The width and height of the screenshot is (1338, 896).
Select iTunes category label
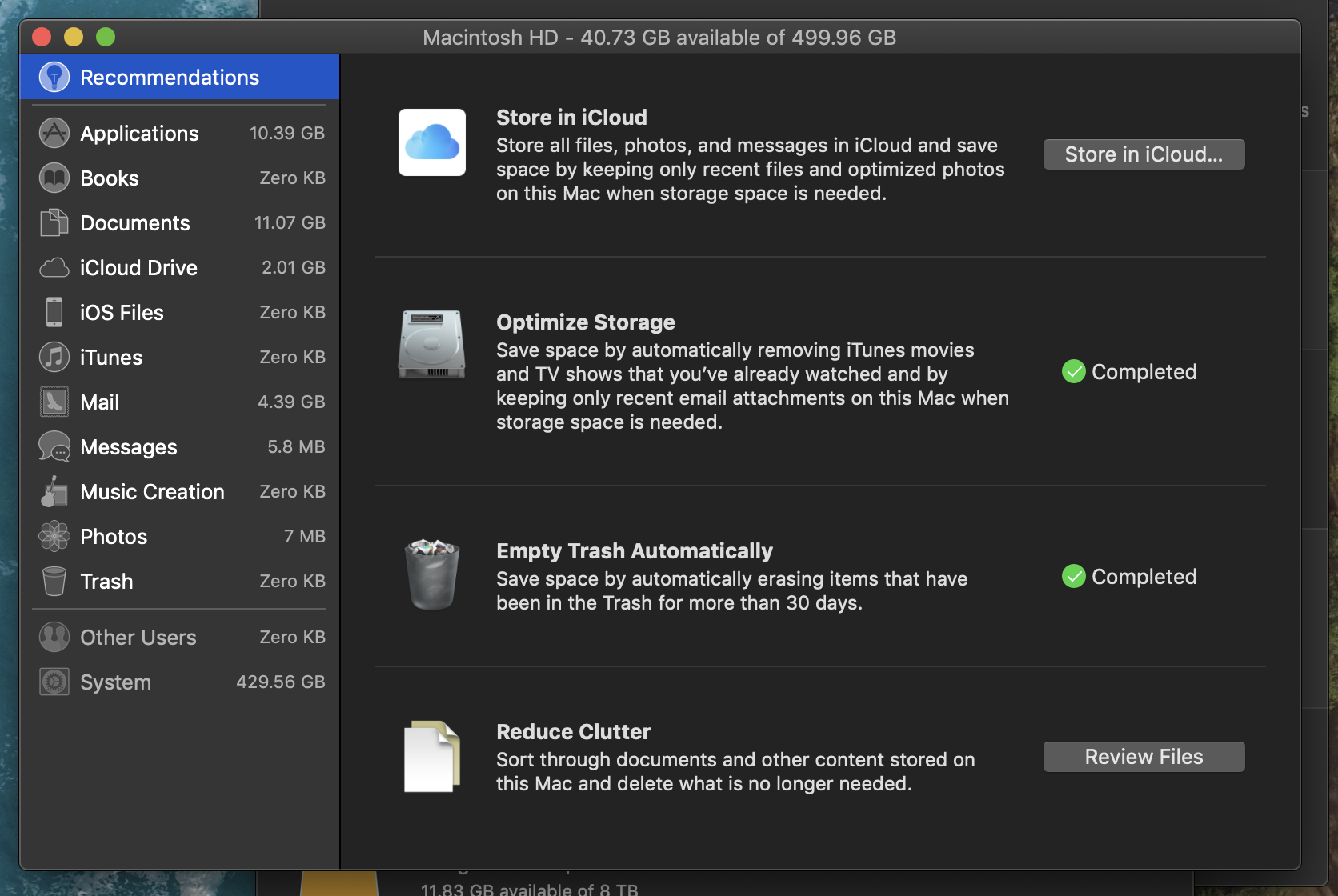point(111,358)
